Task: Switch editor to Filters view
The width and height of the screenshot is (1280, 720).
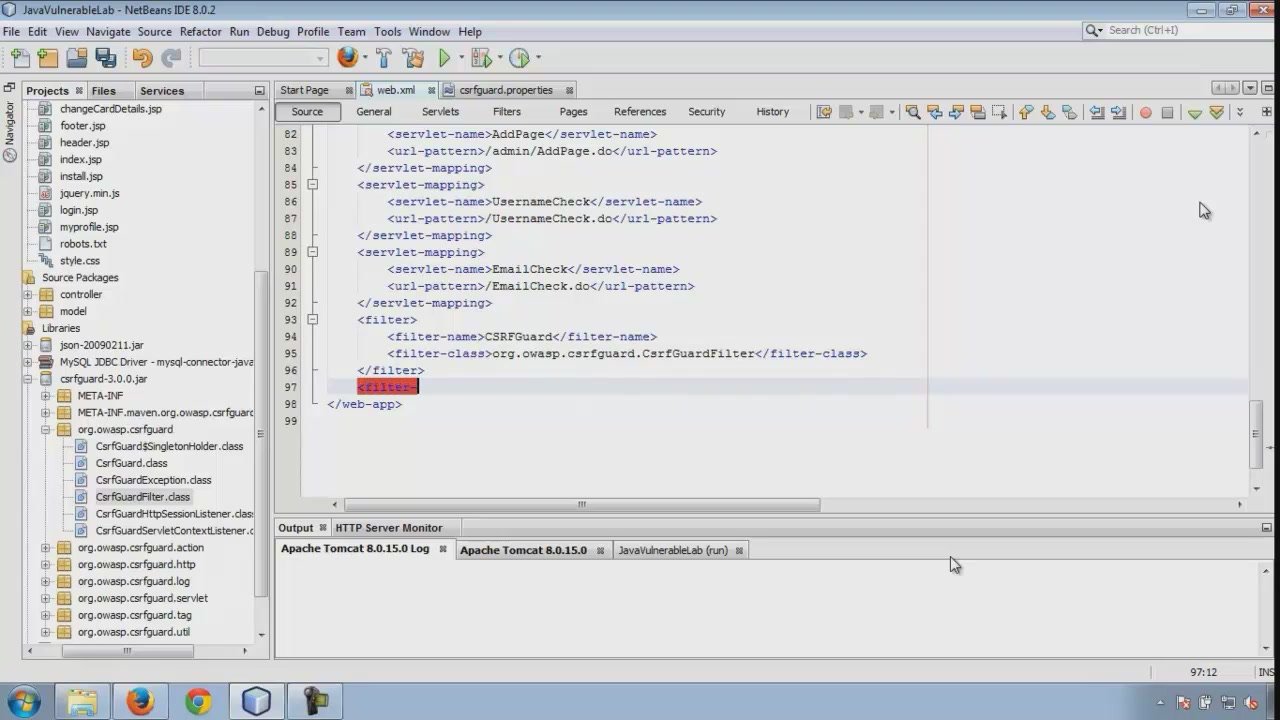Action: (507, 112)
